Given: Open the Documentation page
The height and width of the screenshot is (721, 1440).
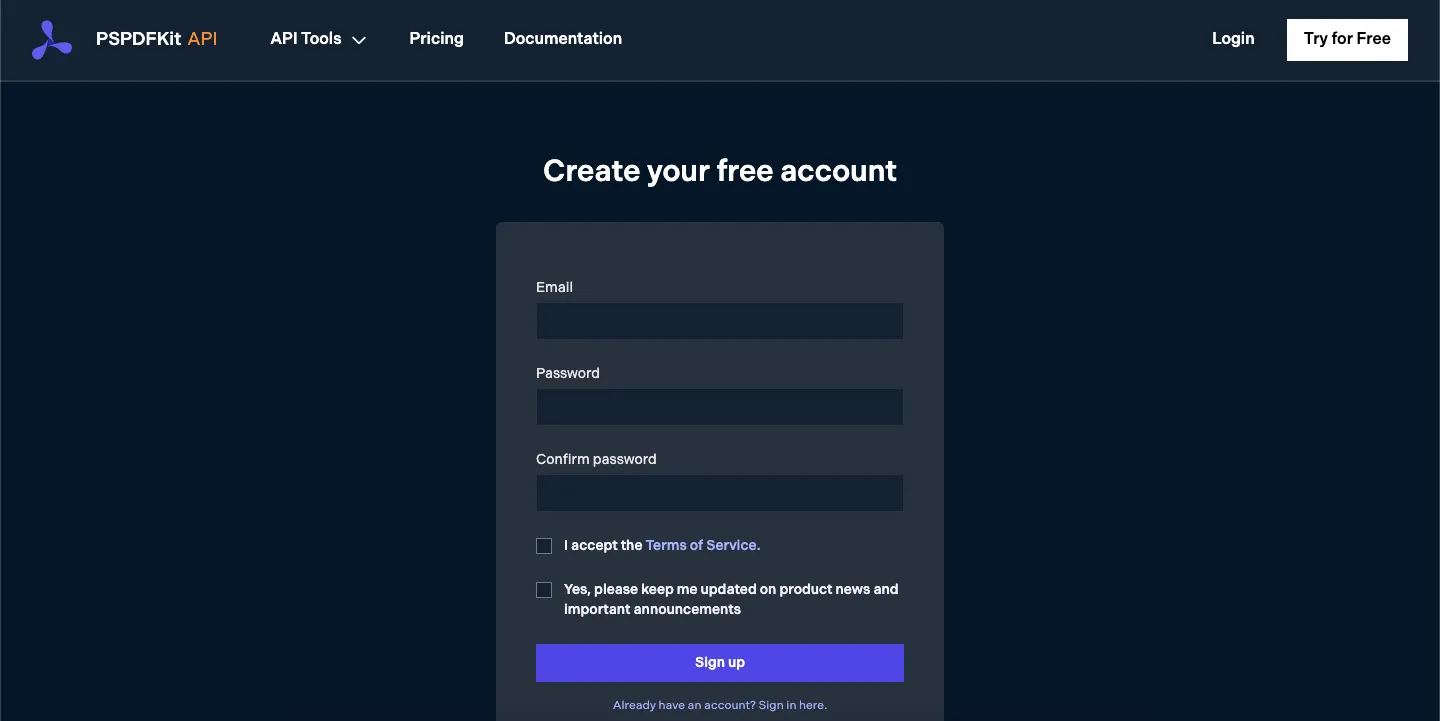Looking at the screenshot, I should (562, 39).
